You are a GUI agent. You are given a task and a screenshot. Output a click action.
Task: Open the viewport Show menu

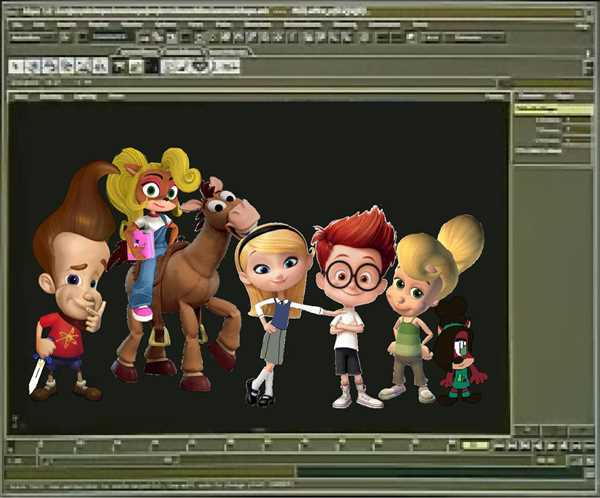(x=116, y=96)
